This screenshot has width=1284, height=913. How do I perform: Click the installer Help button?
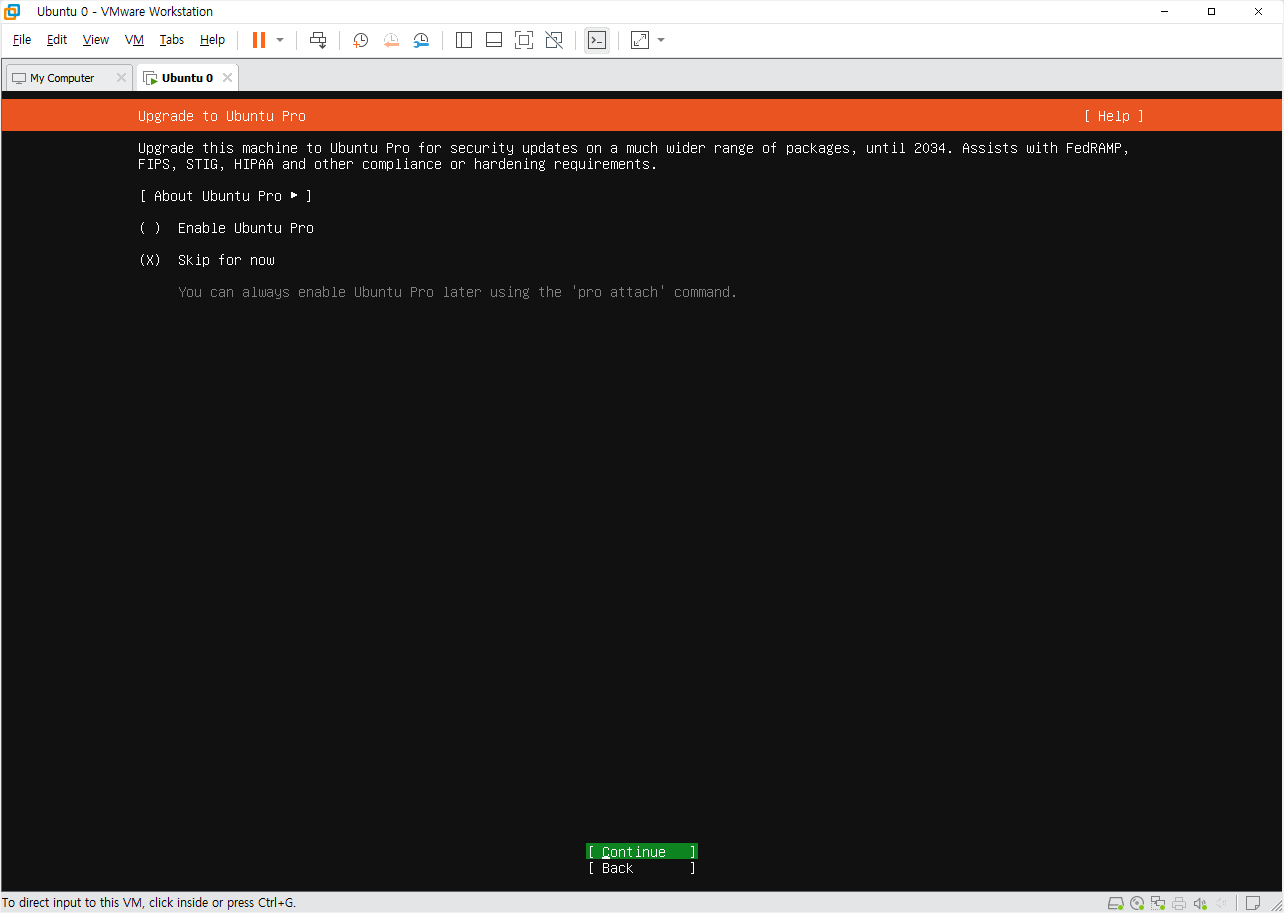pos(1114,116)
